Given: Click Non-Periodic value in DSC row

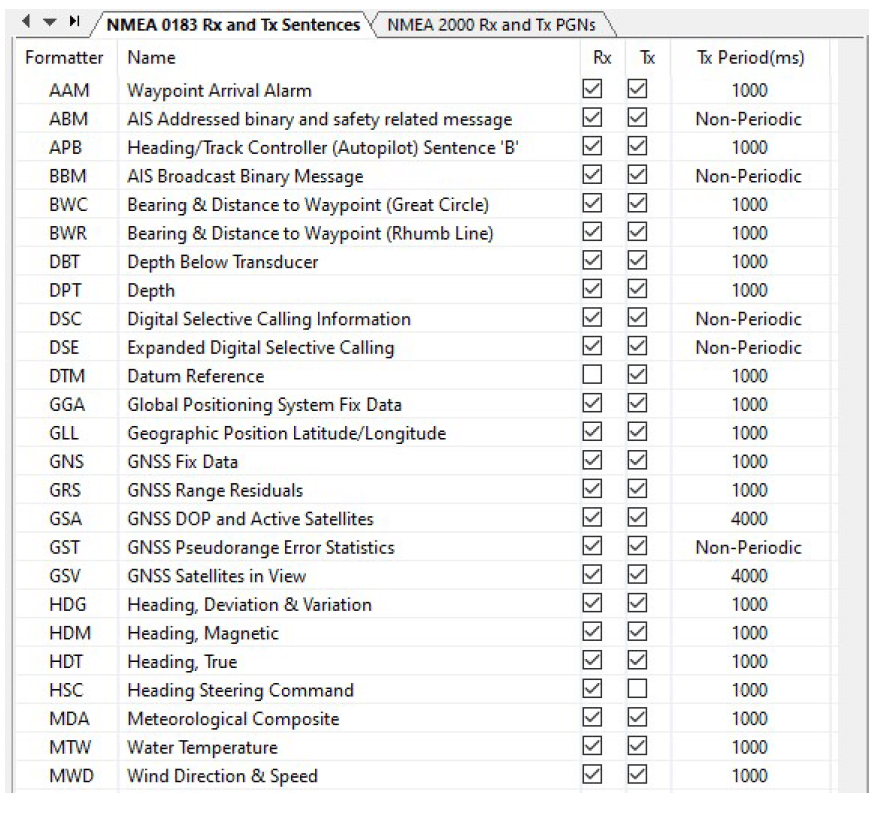Looking at the screenshot, I should coord(749,319).
